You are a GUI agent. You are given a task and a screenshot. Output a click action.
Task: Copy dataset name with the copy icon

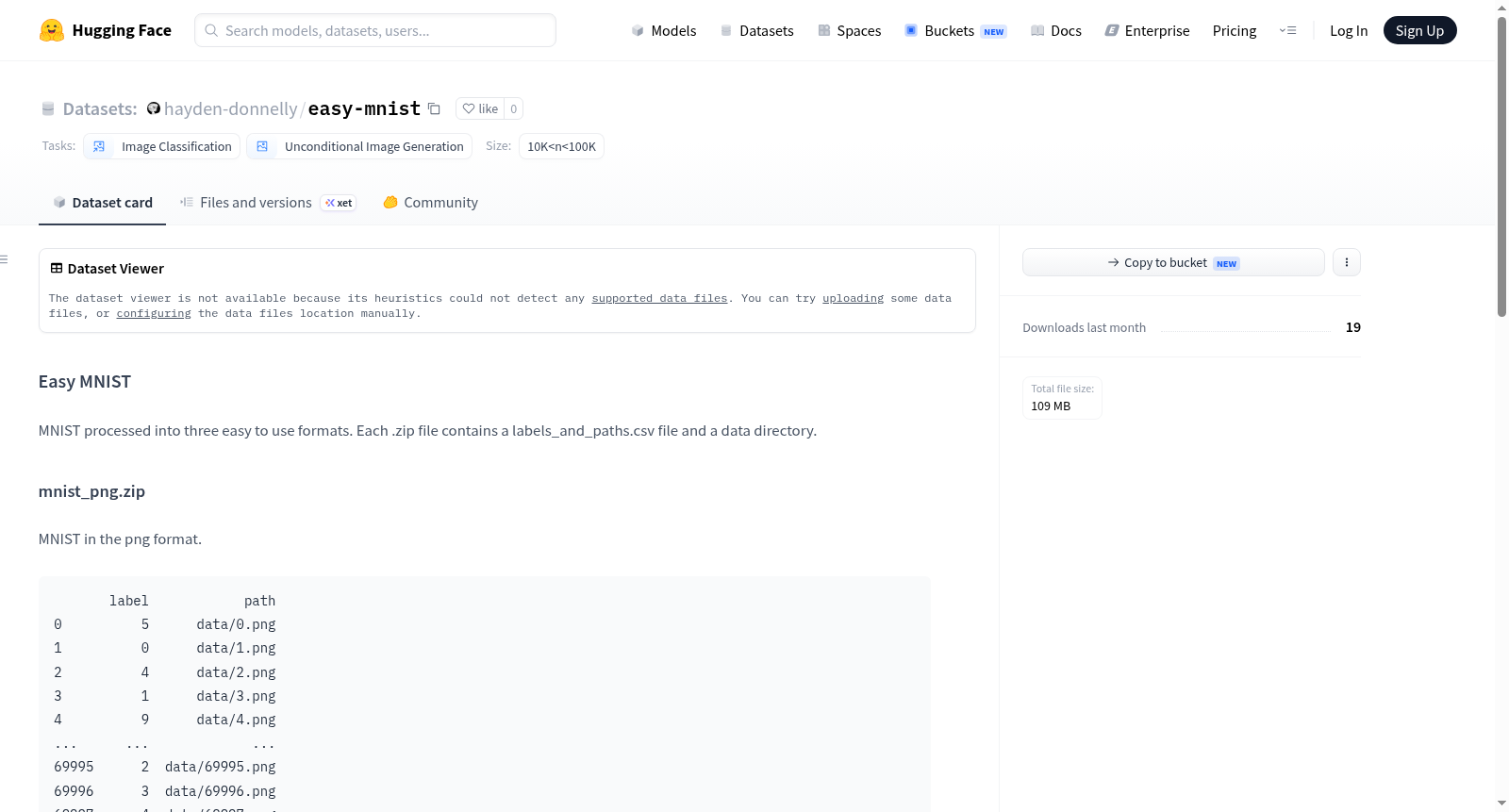click(434, 108)
